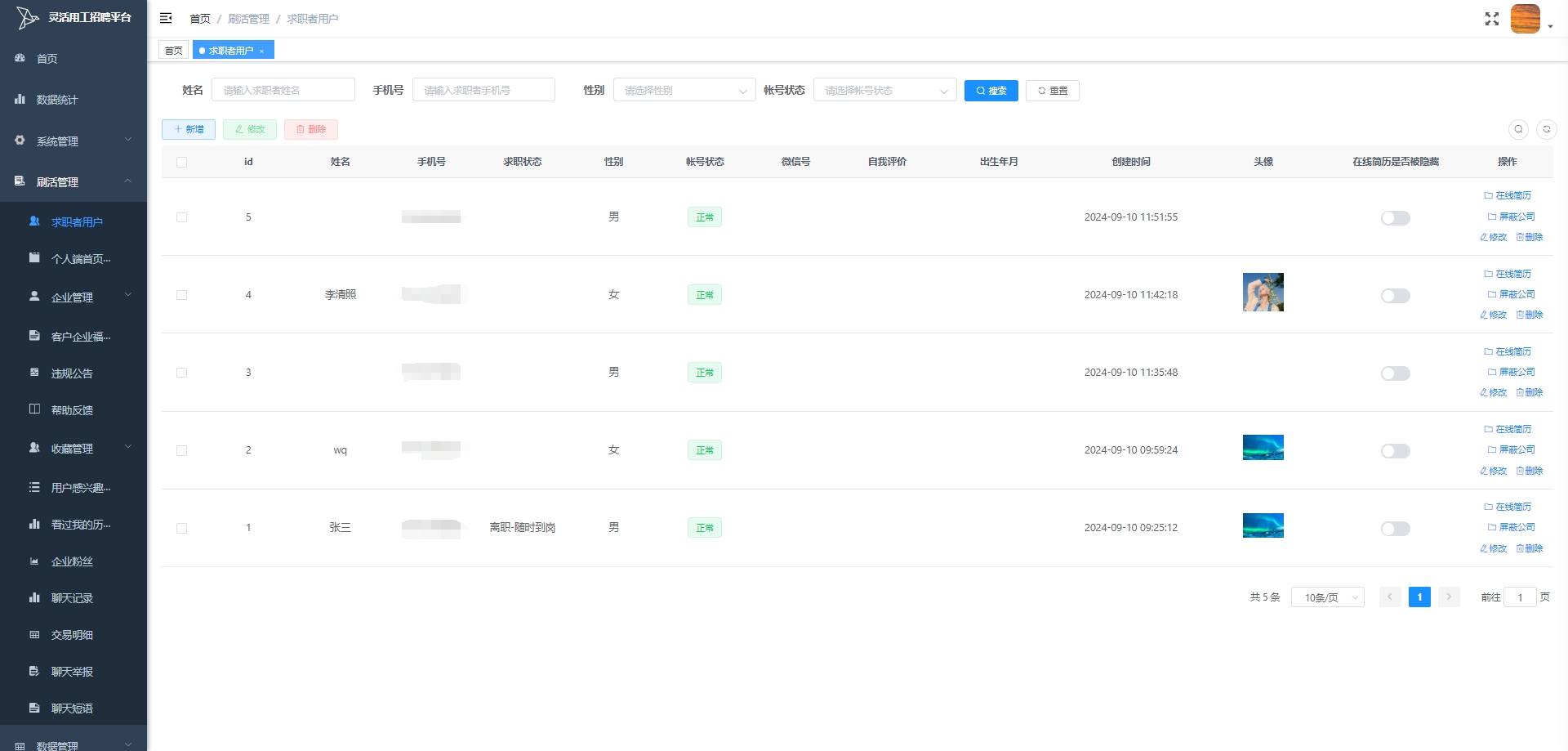Switch to the 首页 tab
Viewport: 1568px width, 751px height.
point(173,51)
